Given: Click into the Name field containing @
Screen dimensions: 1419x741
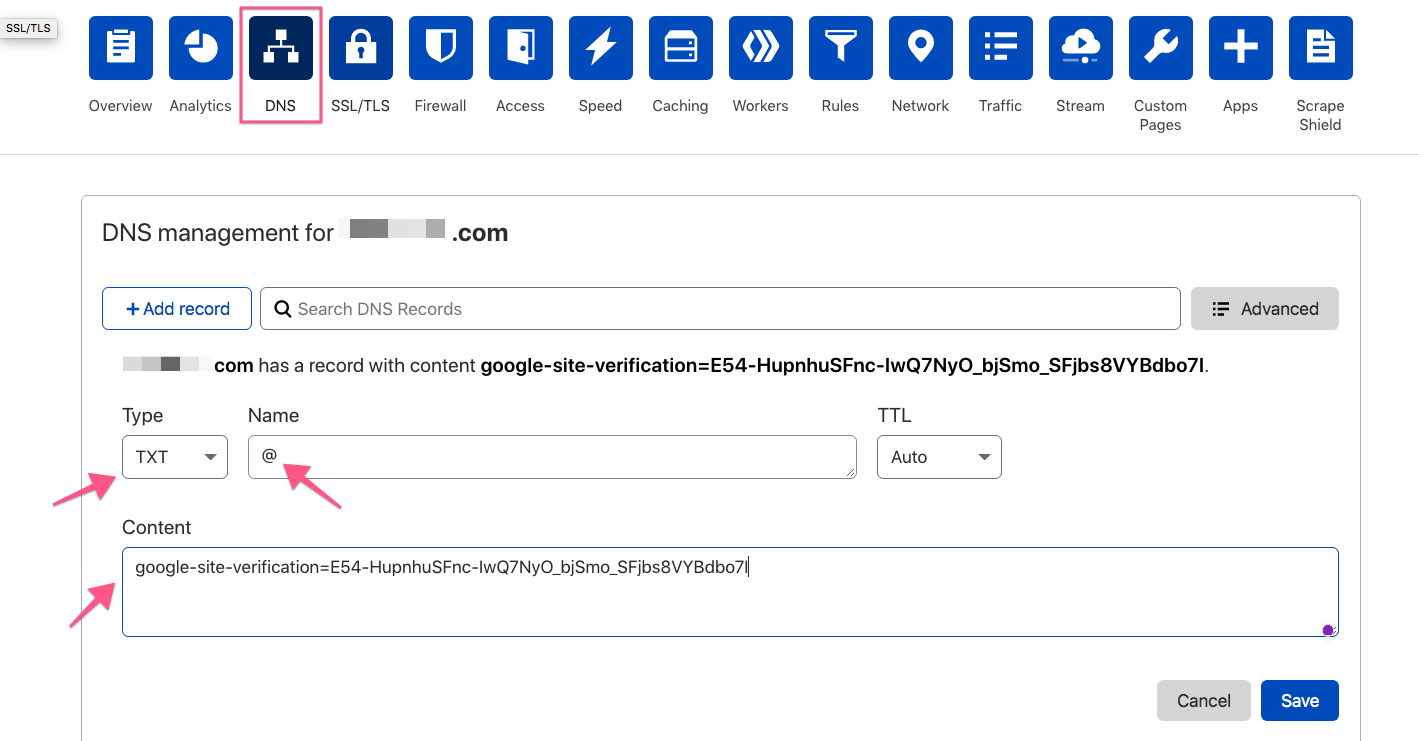Looking at the screenshot, I should click(552, 457).
